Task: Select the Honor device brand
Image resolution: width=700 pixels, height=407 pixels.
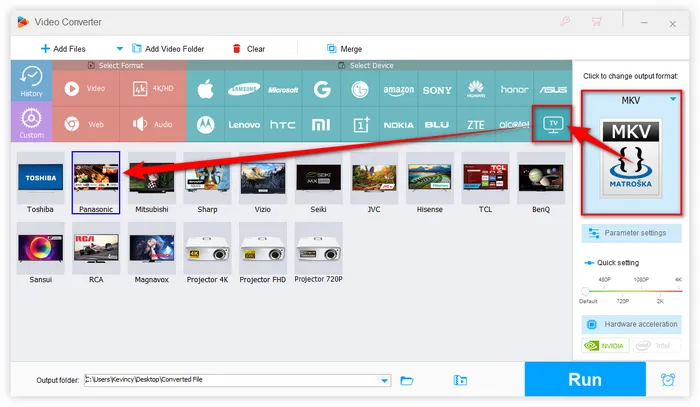Action: pyautogui.click(x=514, y=89)
